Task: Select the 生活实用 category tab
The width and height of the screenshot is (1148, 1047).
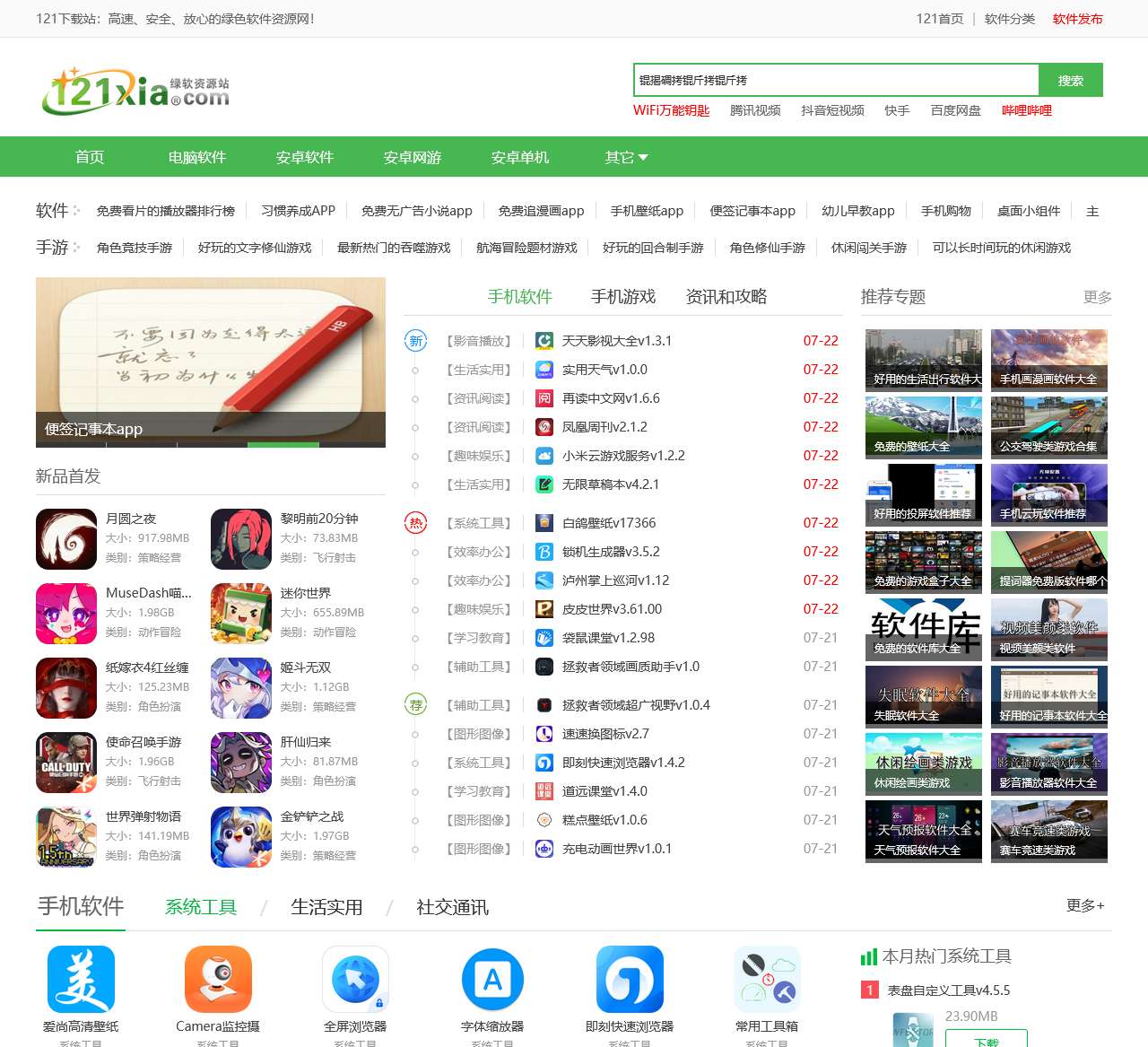Action: (326, 907)
